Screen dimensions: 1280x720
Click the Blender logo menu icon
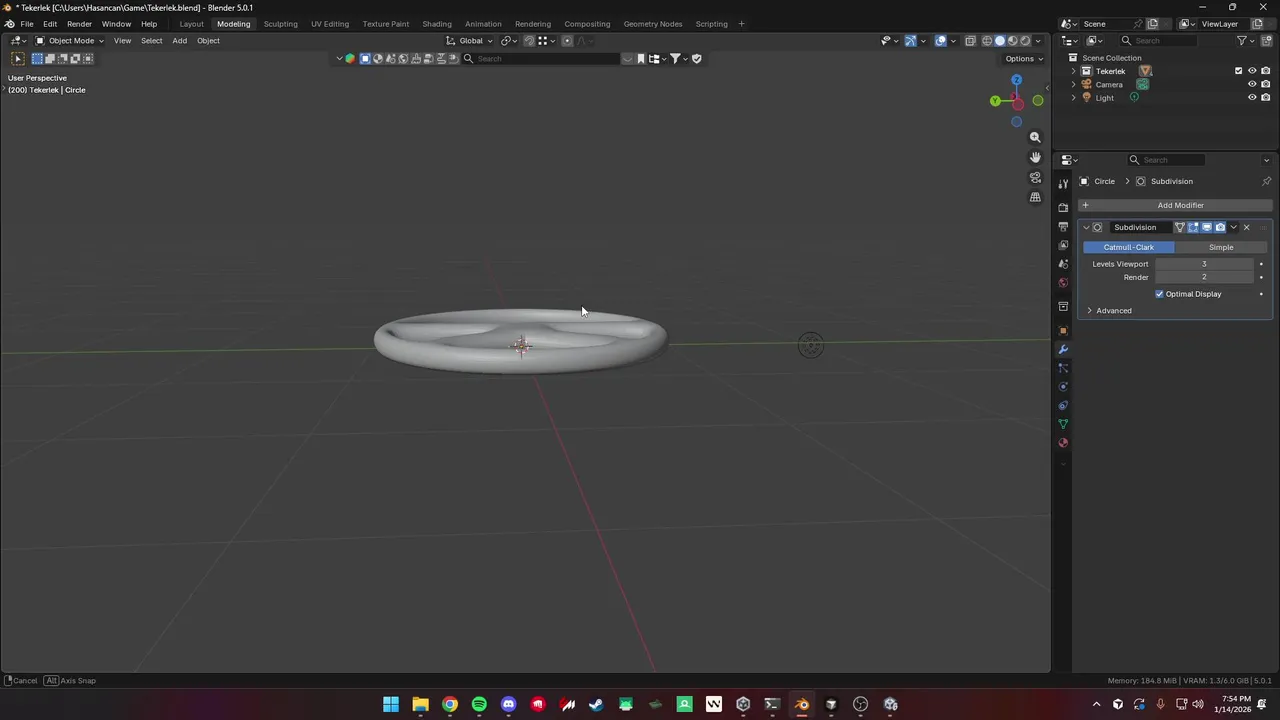(9, 24)
